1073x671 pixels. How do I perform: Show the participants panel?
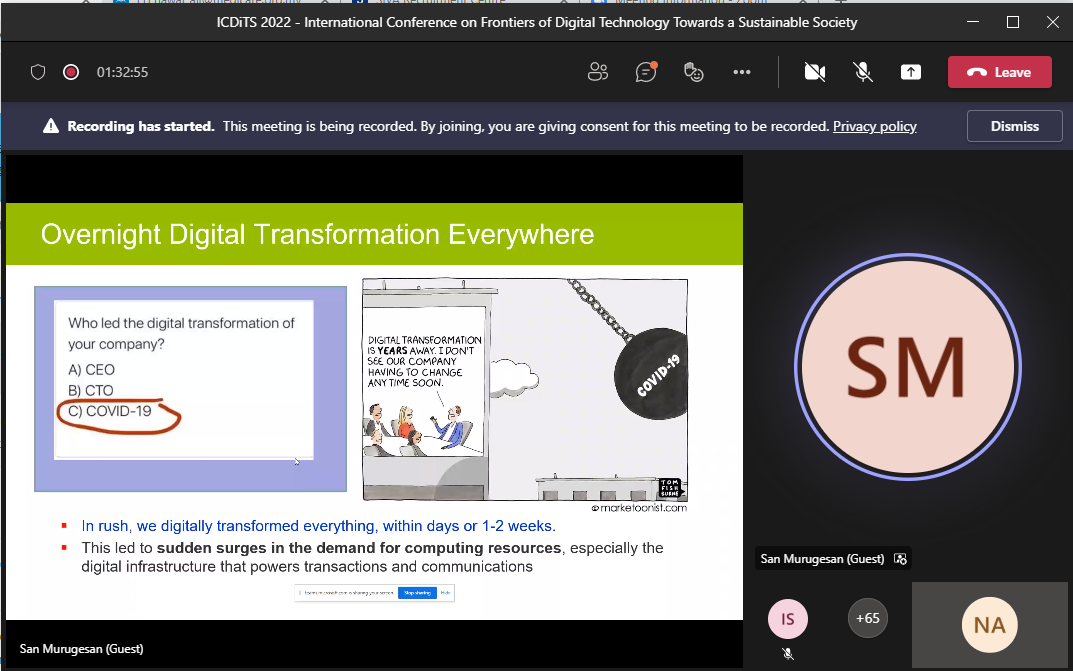pyautogui.click(x=597, y=72)
